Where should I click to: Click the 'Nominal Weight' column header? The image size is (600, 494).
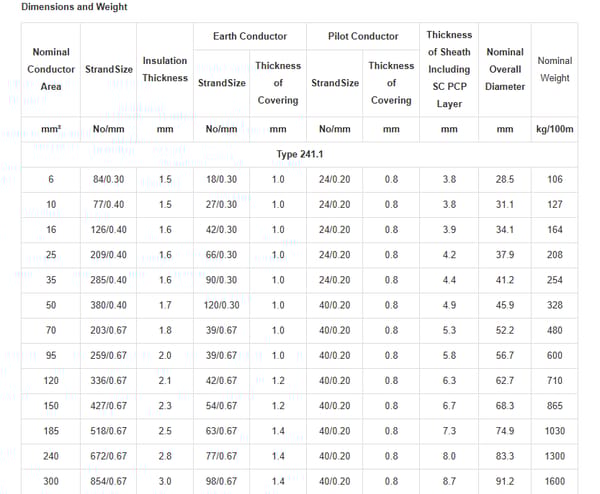pyautogui.click(x=555, y=69)
